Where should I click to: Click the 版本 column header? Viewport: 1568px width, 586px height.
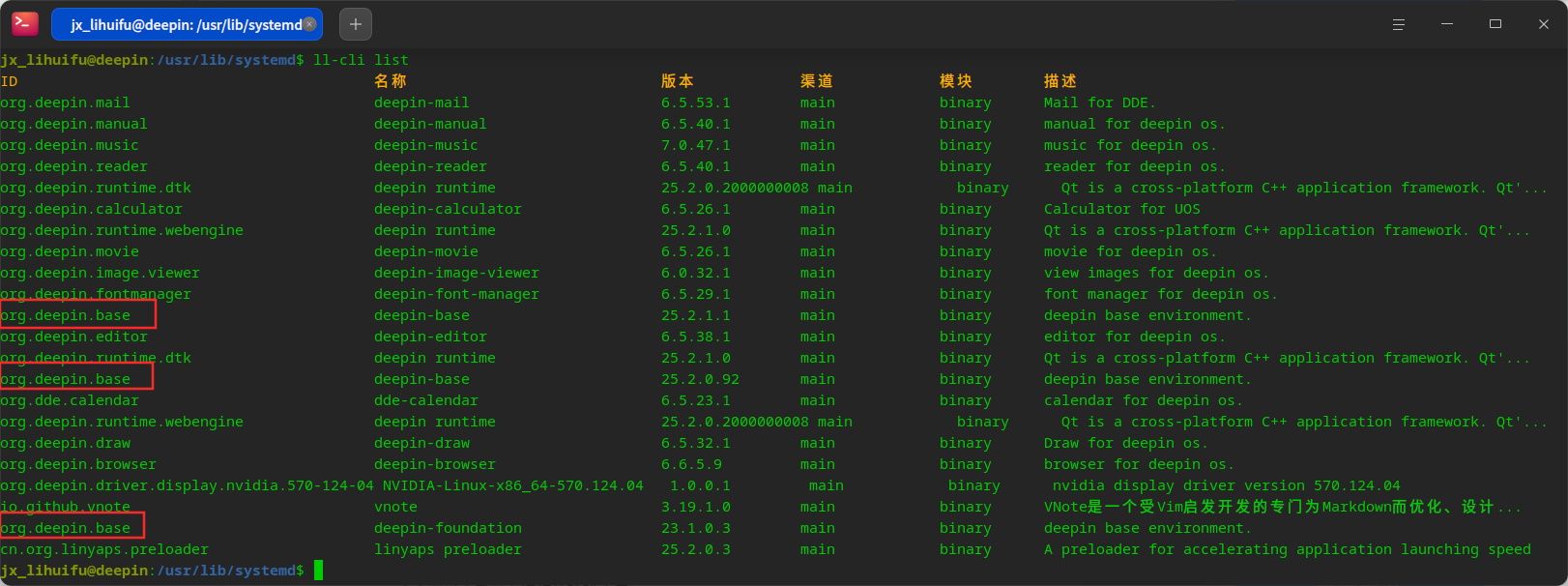point(678,81)
